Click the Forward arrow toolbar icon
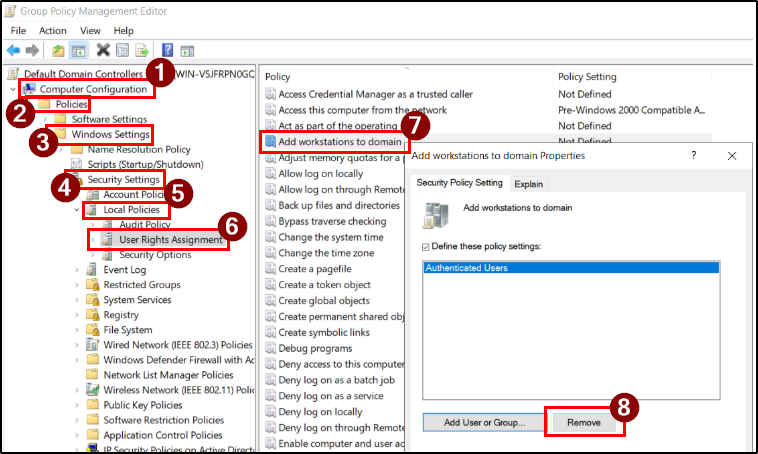This screenshot has width=758, height=454. (32, 50)
